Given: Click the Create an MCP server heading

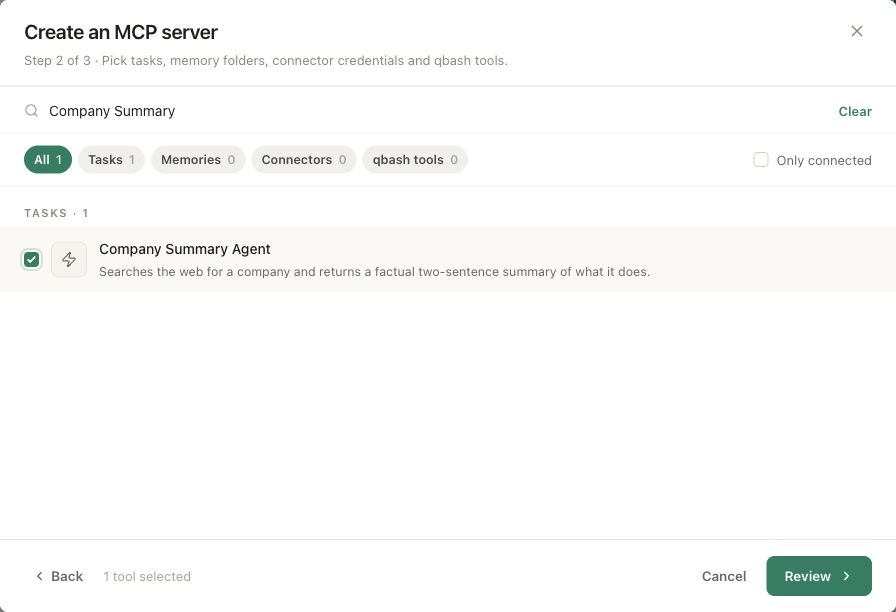Looking at the screenshot, I should pos(121,32).
